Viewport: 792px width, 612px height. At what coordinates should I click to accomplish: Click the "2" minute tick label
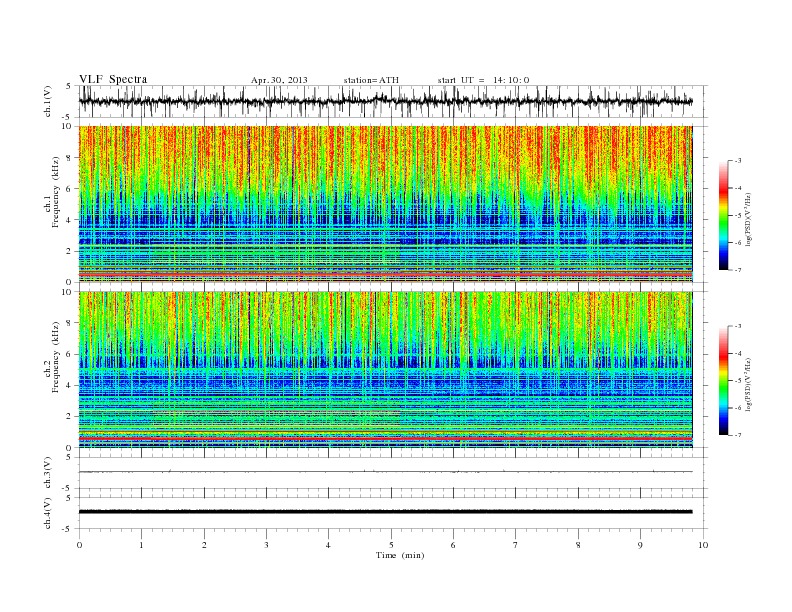tap(204, 545)
